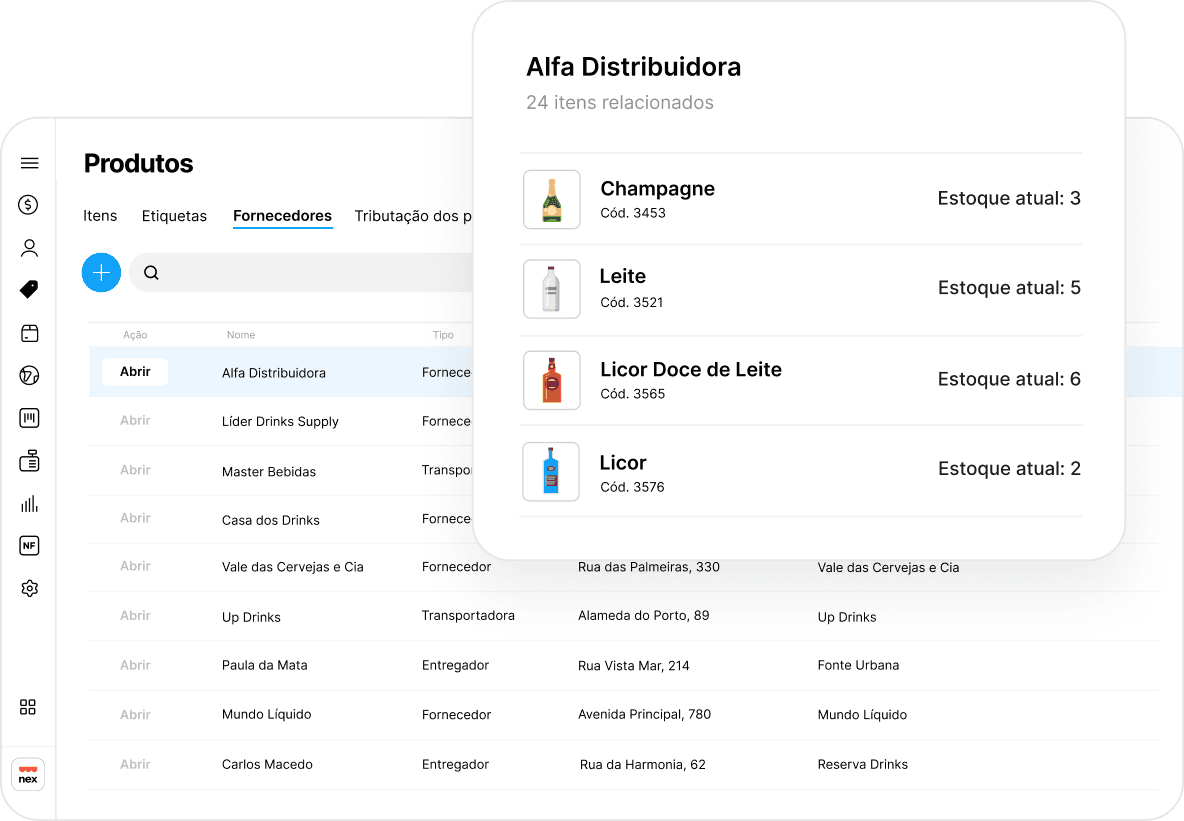Click the Champagne bottle thumbnail
Screen dimensions: 1184x821
pyautogui.click(x=552, y=199)
